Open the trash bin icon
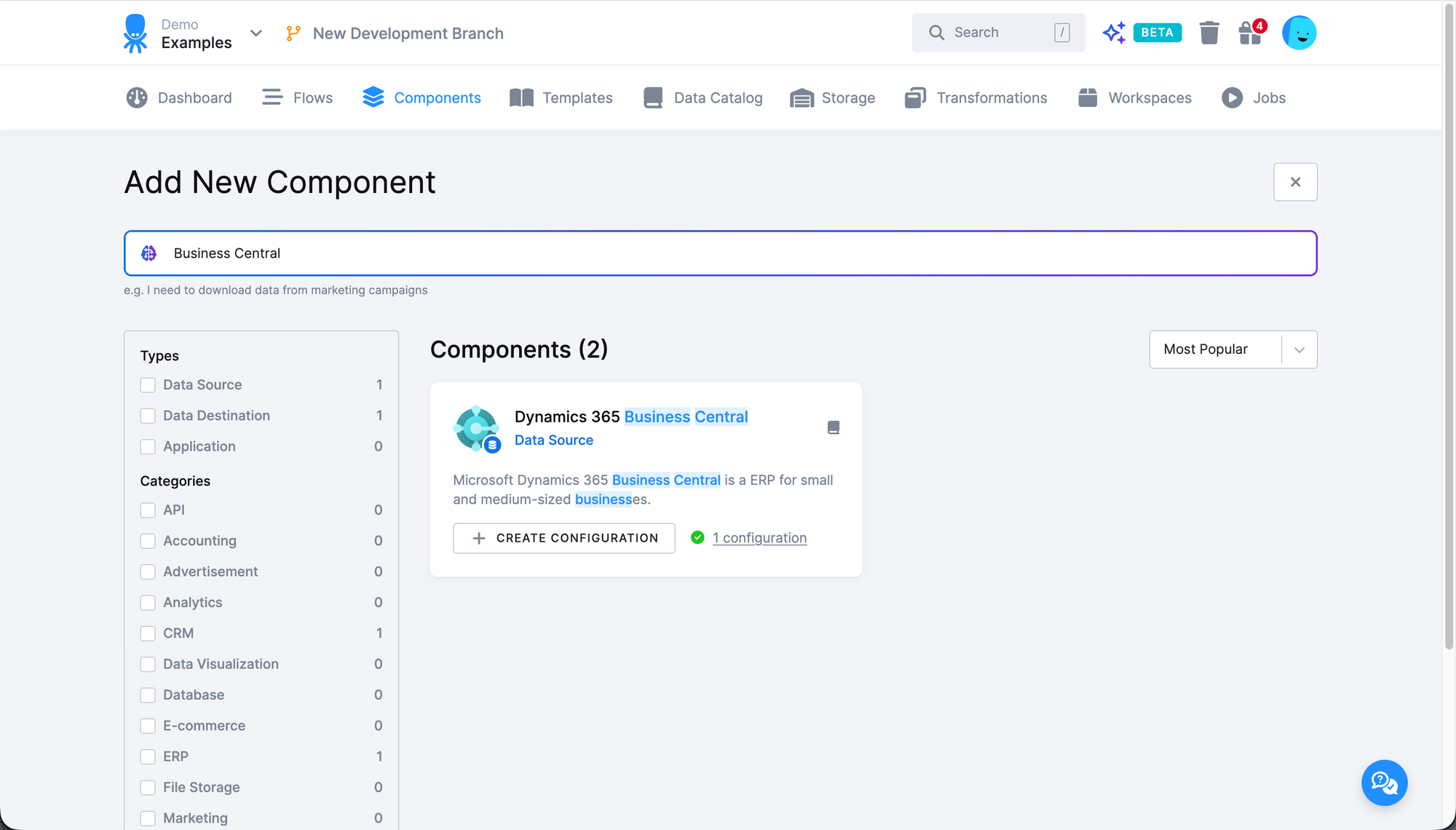Viewport: 1456px width, 830px height. (x=1208, y=33)
